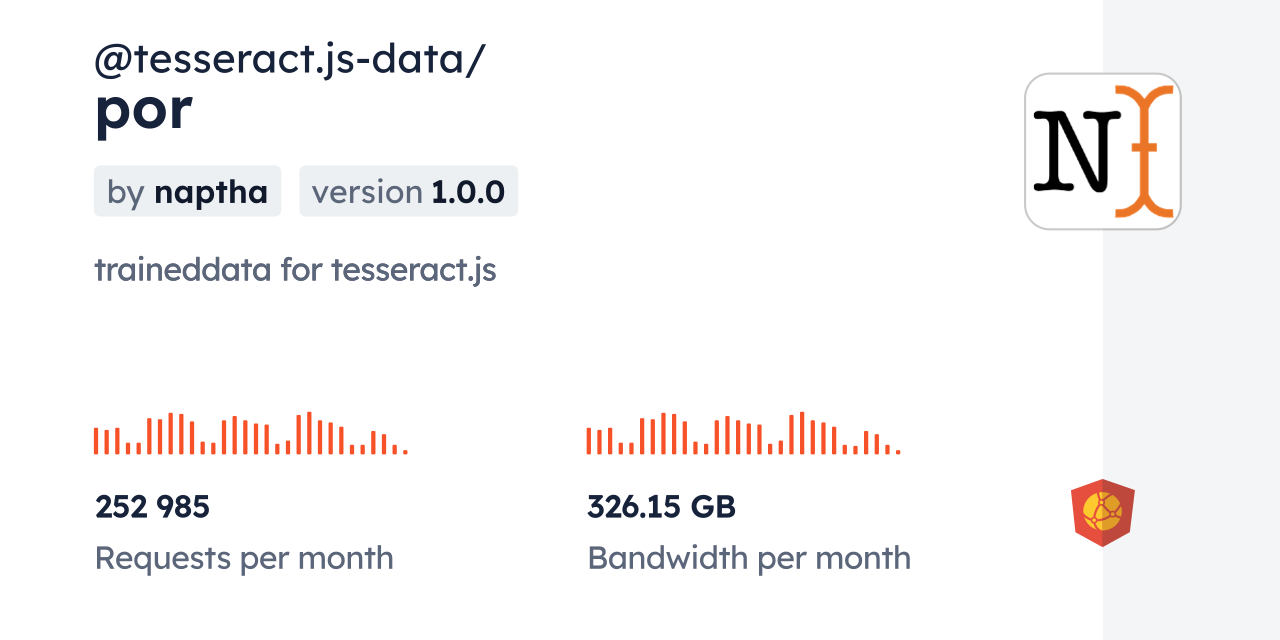Click the jsDelivr shield logo
1280x640 pixels.
[1102, 513]
